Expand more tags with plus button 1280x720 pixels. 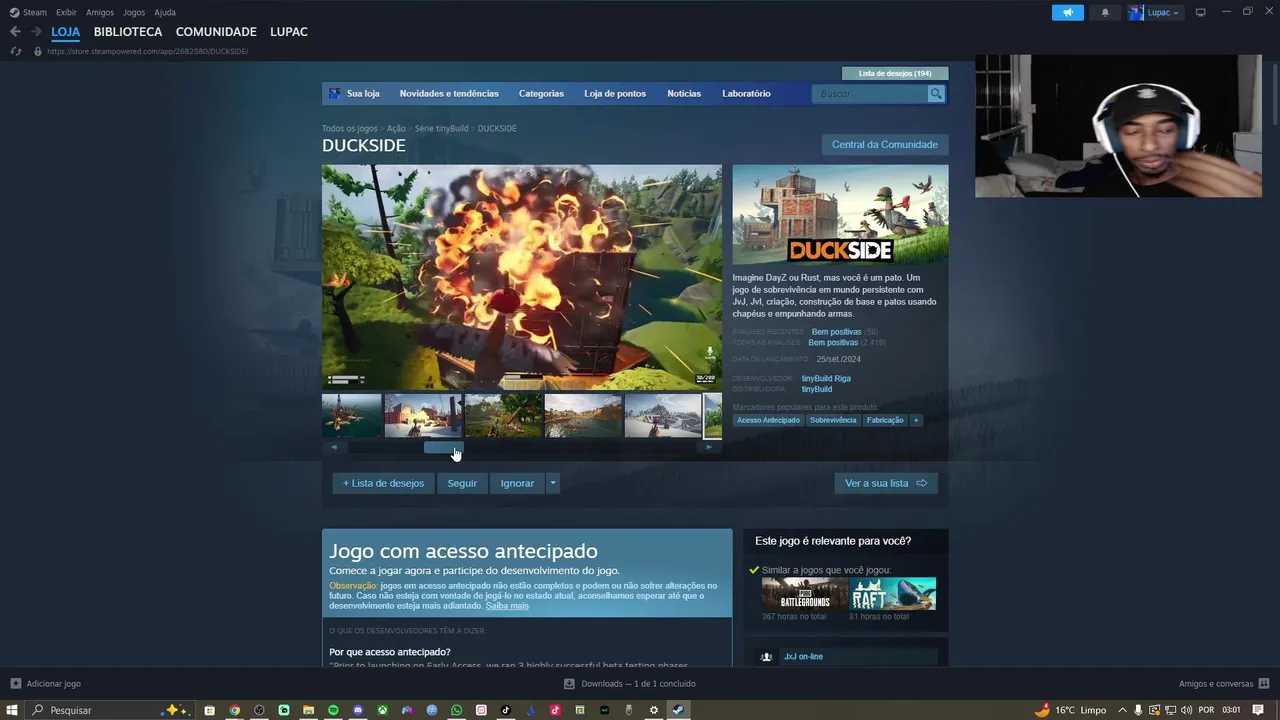[x=915, y=420]
